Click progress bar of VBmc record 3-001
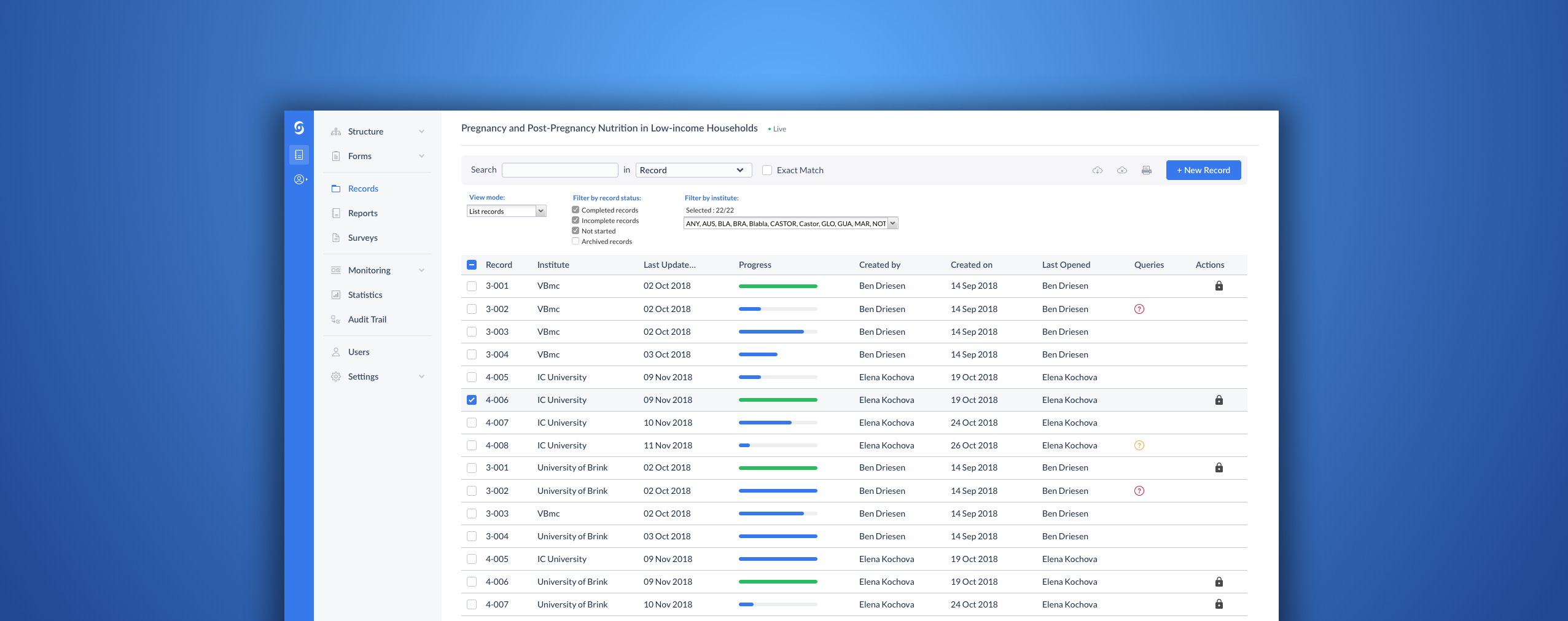The image size is (1568, 621). point(778,286)
